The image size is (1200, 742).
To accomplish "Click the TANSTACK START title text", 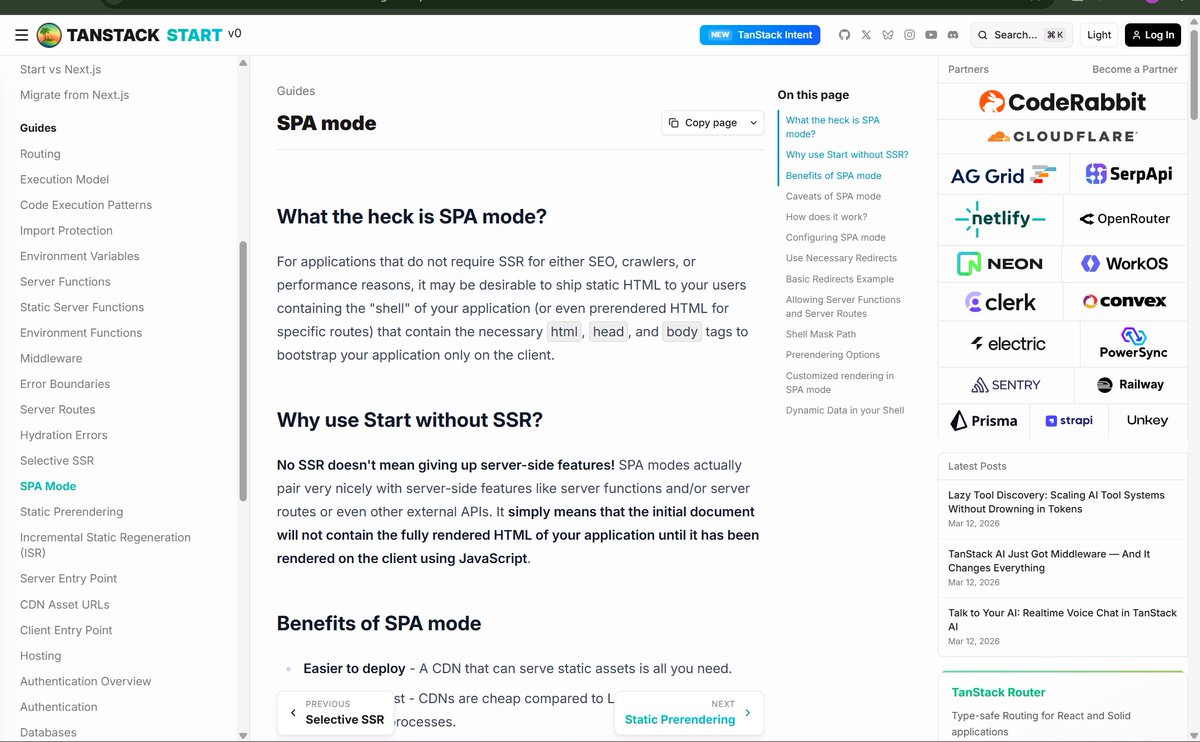I will [x=145, y=35].
